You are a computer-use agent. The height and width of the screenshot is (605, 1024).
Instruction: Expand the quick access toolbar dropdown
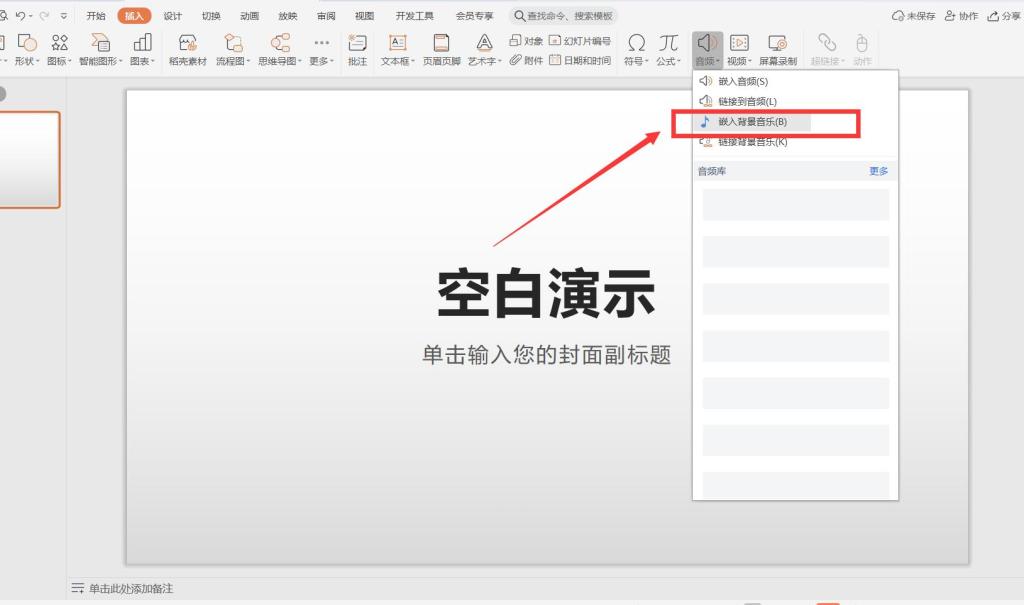[63, 16]
